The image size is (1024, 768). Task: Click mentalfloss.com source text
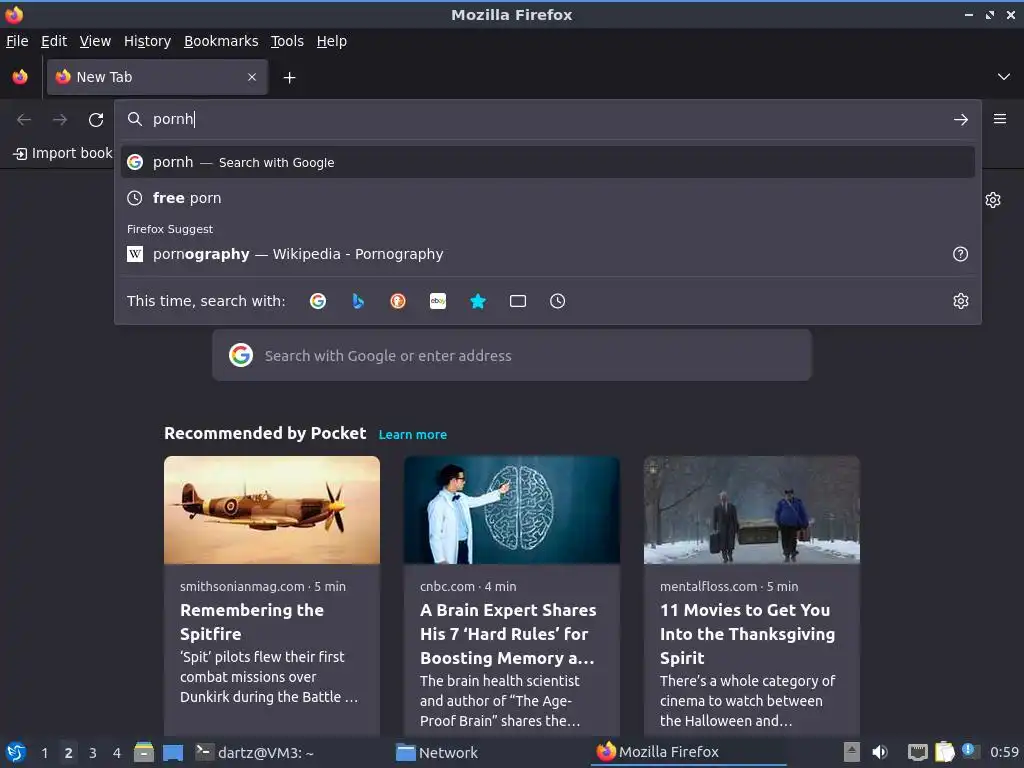coord(708,586)
